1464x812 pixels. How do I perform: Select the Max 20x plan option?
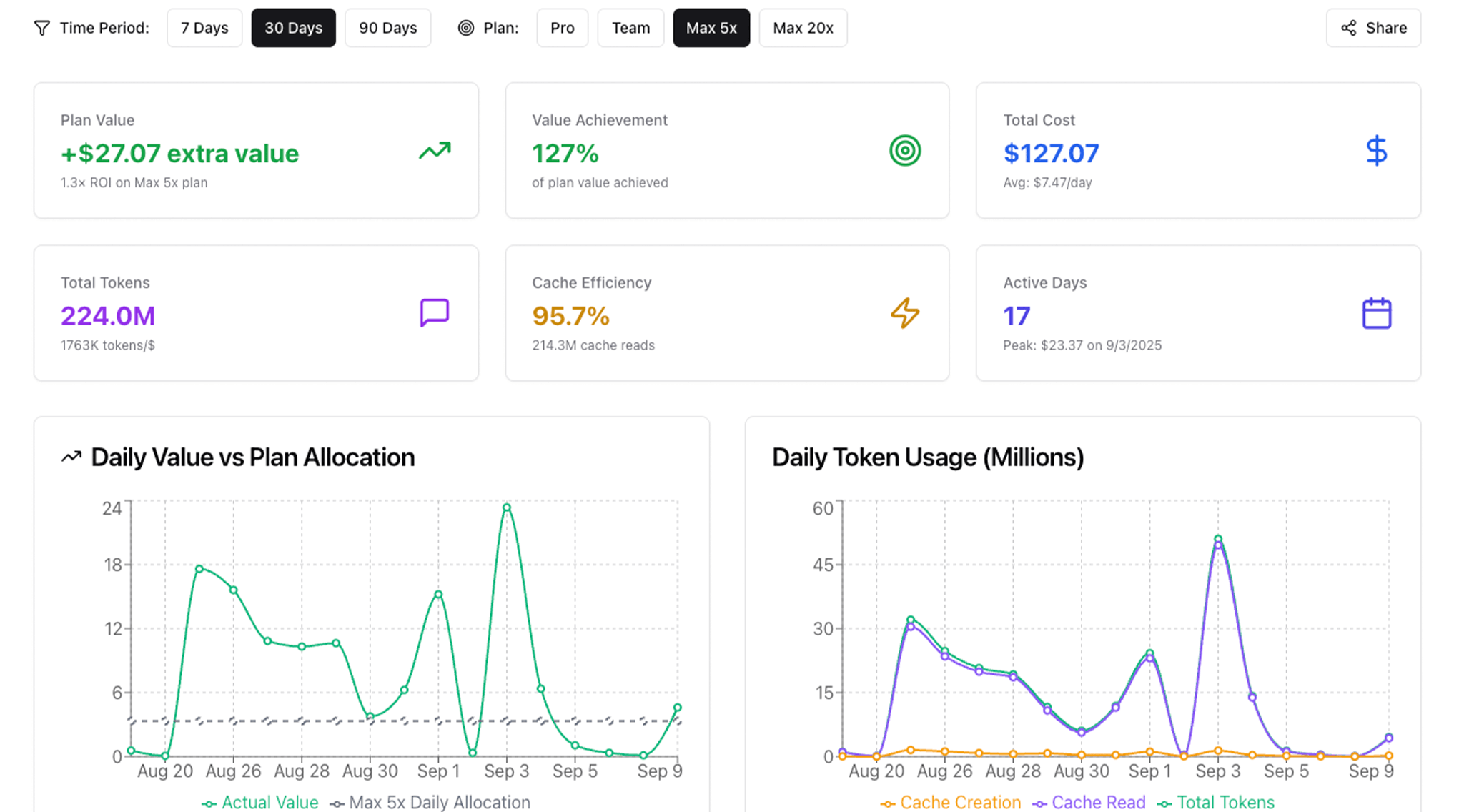pyautogui.click(x=803, y=28)
